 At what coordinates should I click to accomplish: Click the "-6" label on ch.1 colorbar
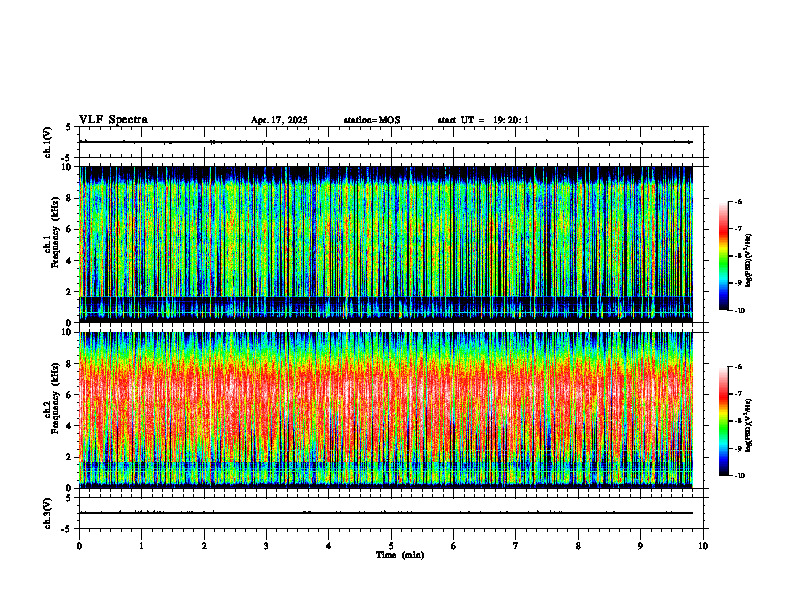pyautogui.click(x=738, y=202)
